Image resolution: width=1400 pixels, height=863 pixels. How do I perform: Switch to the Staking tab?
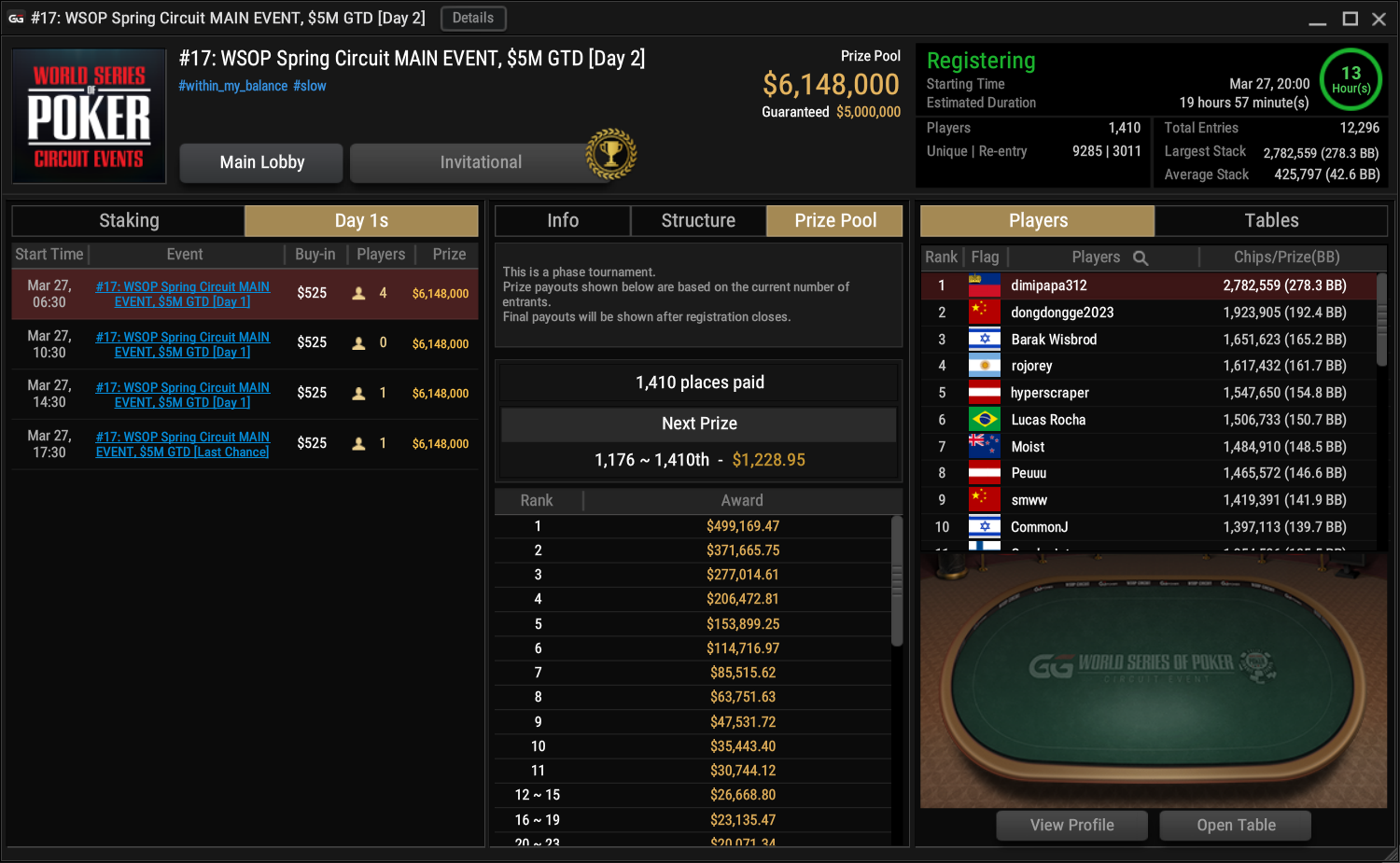[129, 221]
